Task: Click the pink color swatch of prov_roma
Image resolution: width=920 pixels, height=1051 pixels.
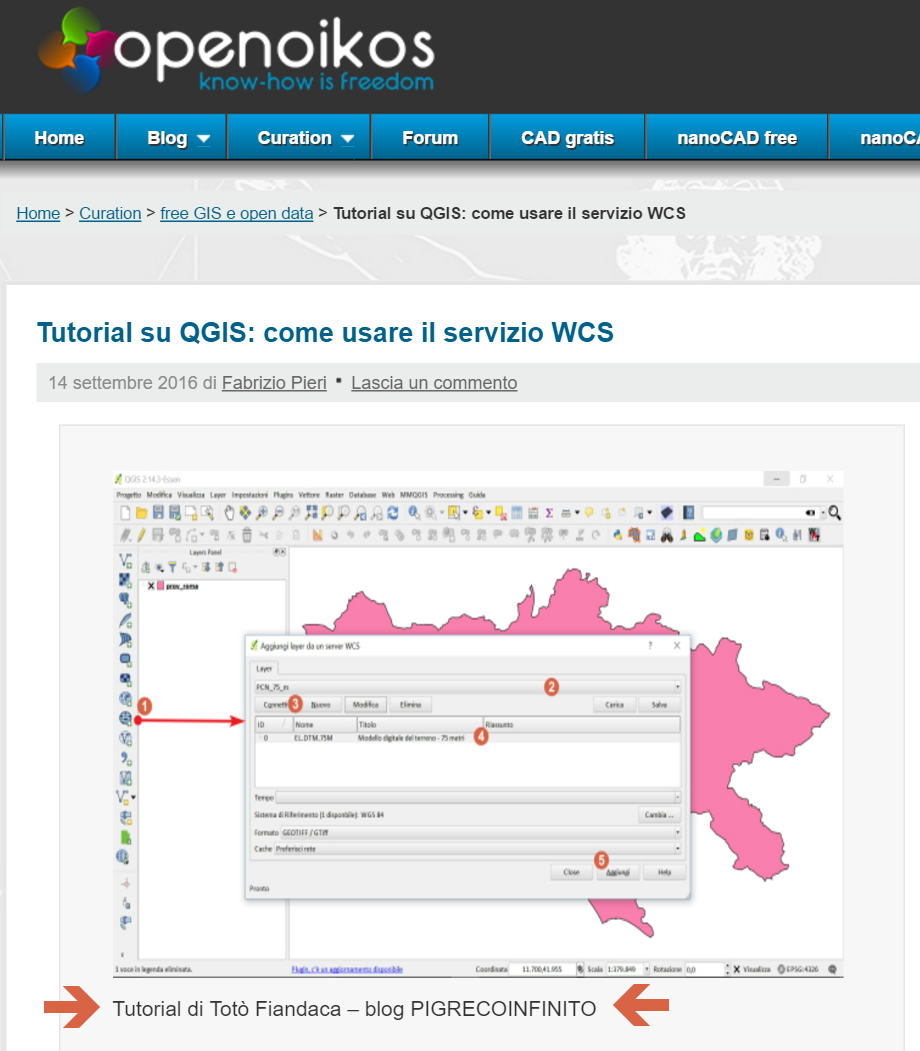Action: [x=160, y=586]
